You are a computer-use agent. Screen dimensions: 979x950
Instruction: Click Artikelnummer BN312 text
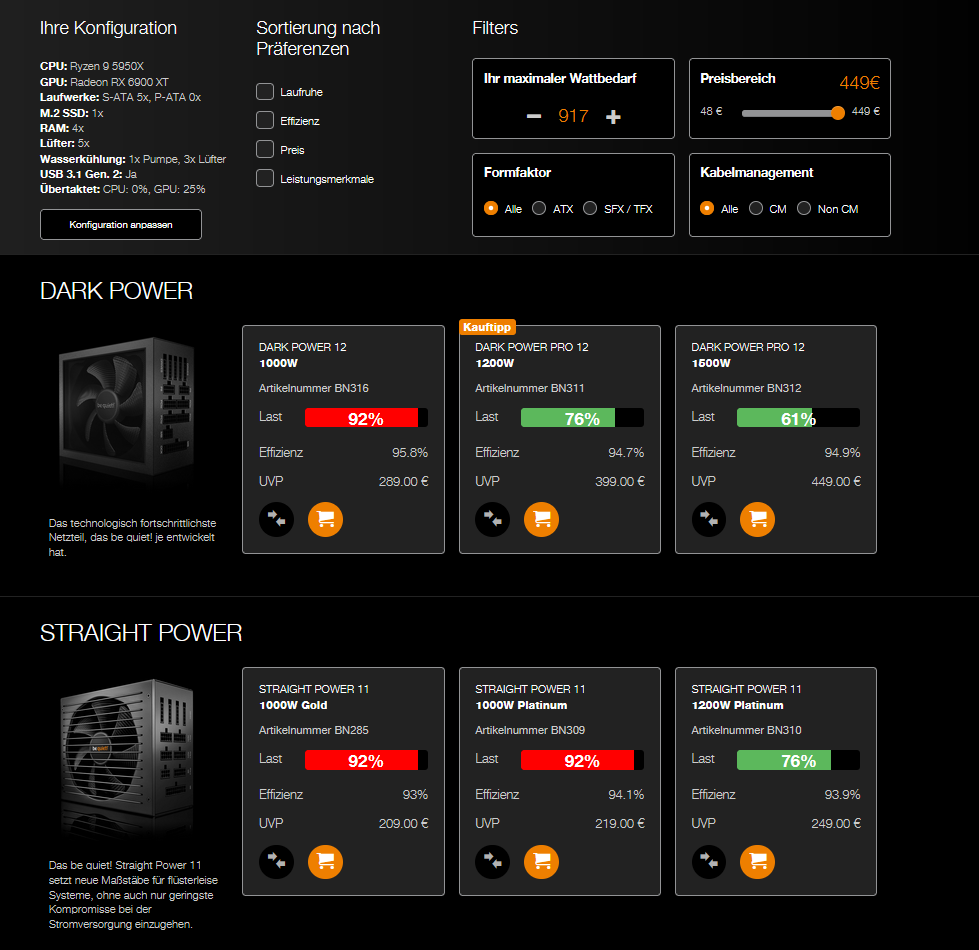pyautogui.click(x=746, y=388)
